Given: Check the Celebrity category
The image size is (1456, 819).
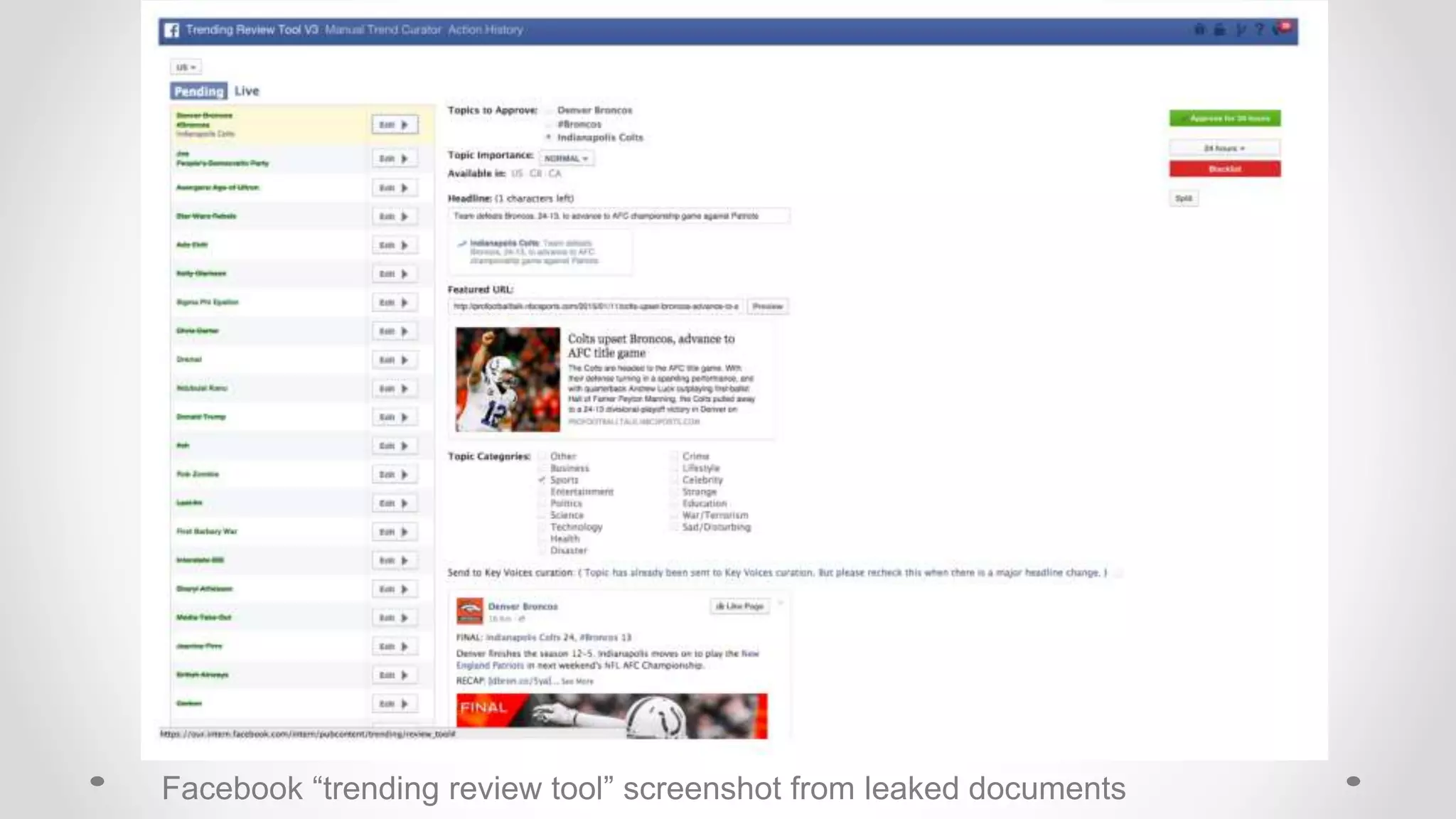Looking at the screenshot, I should click(674, 480).
